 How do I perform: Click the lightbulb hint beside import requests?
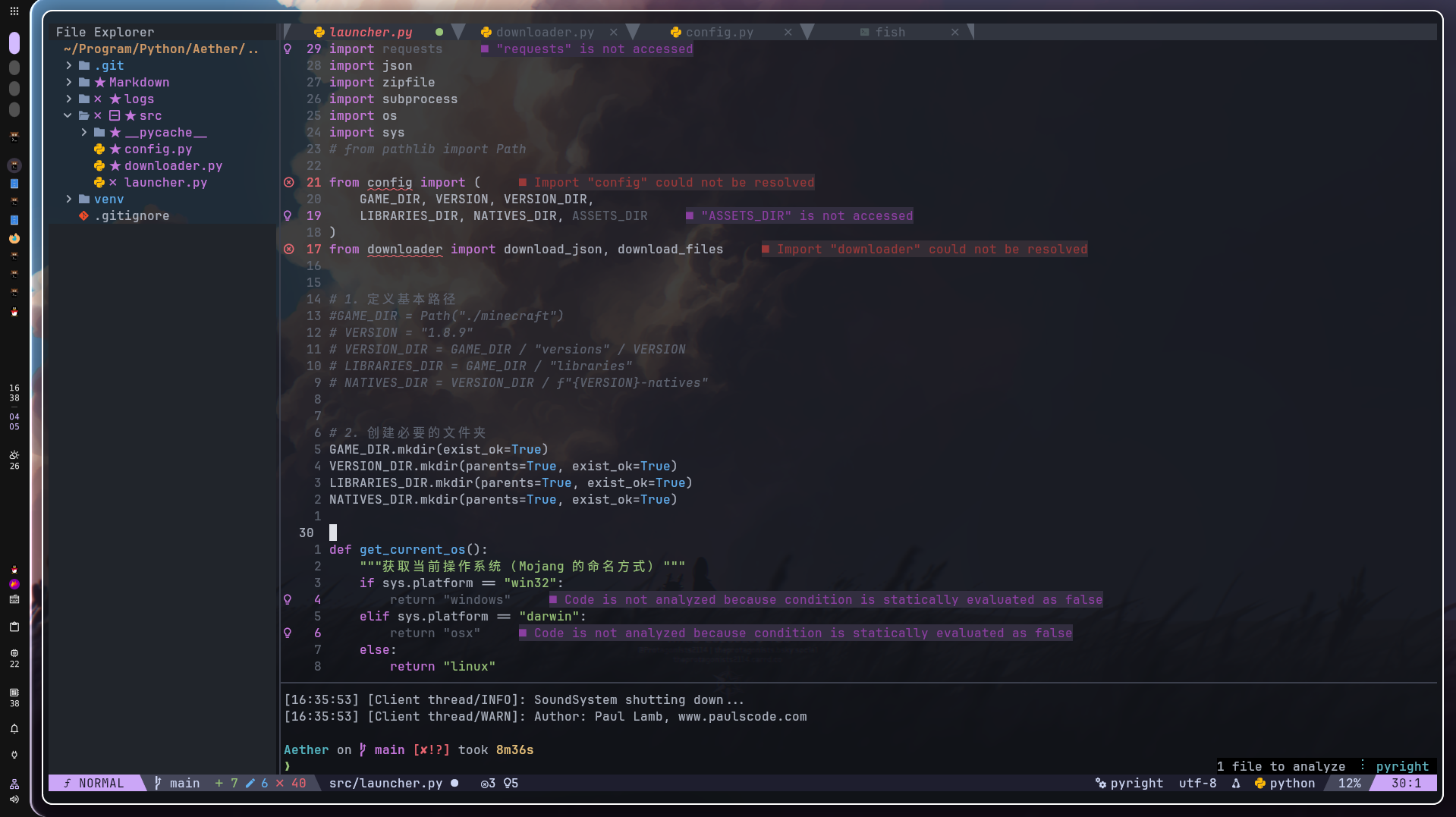tap(288, 49)
